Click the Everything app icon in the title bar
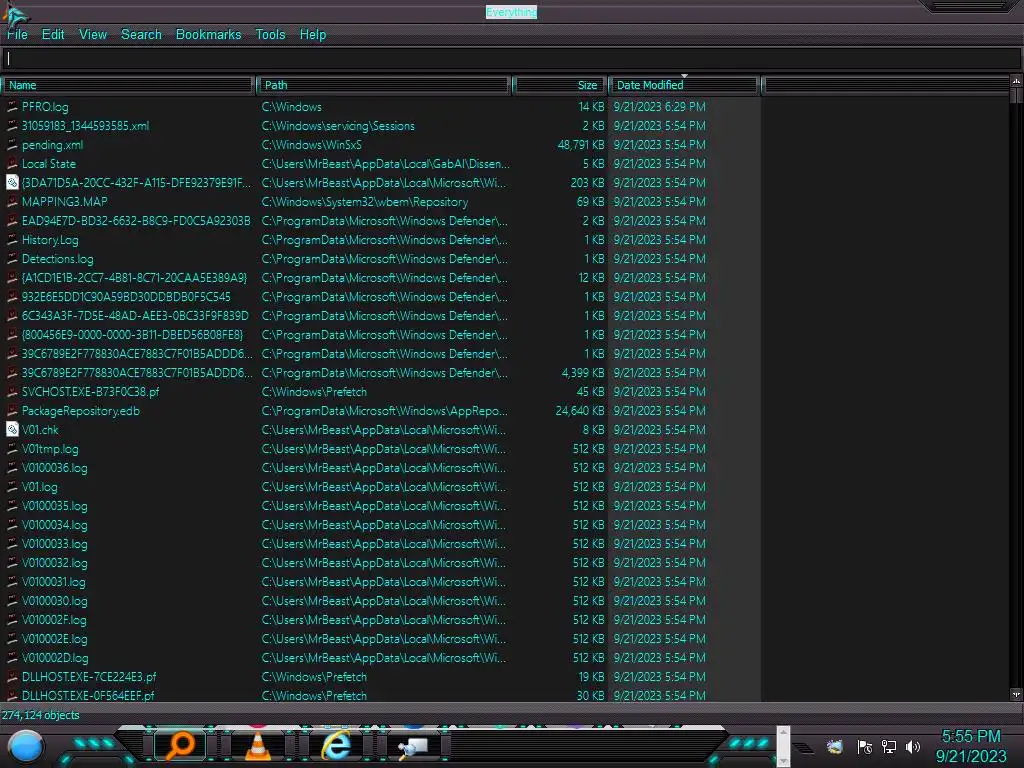Image resolution: width=1024 pixels, height=768 pixels. click(14, 14)
